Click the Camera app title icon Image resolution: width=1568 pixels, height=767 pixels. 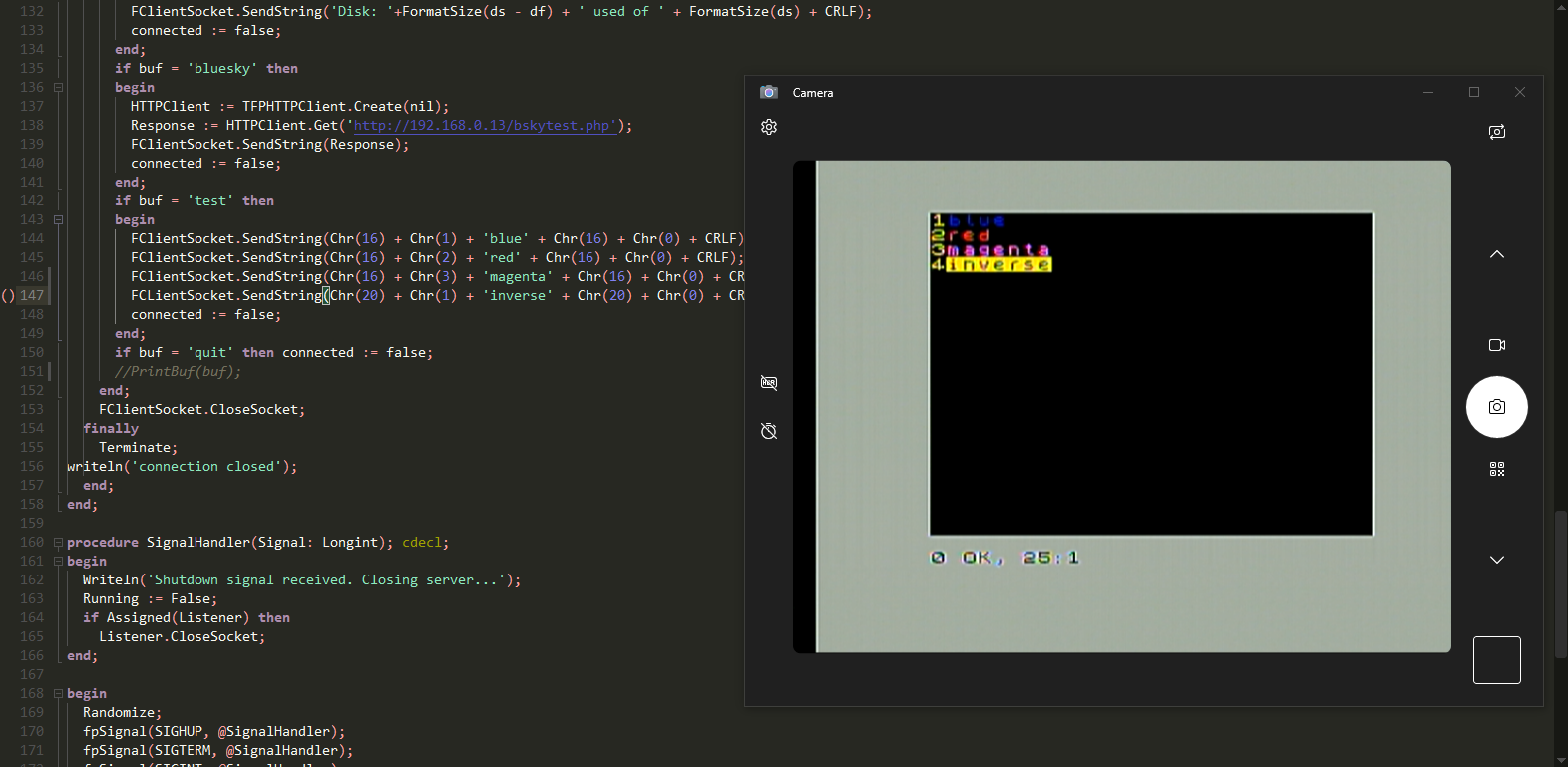[769, 92]
